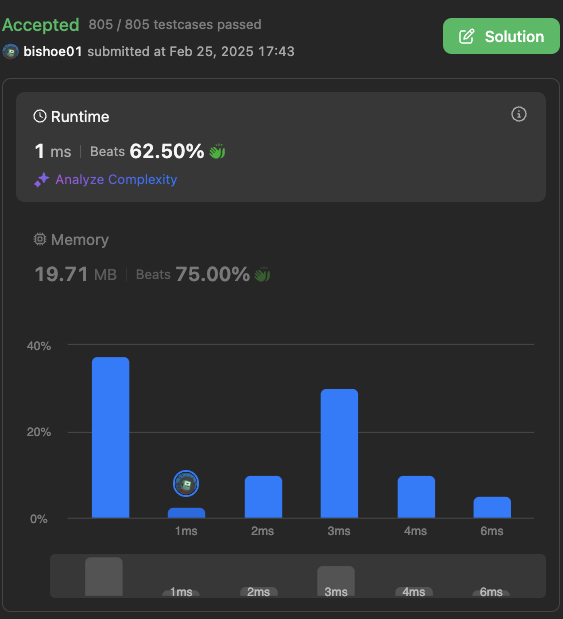Click the first gray block in range minimap
563x619 pixels.
(104, 576)
